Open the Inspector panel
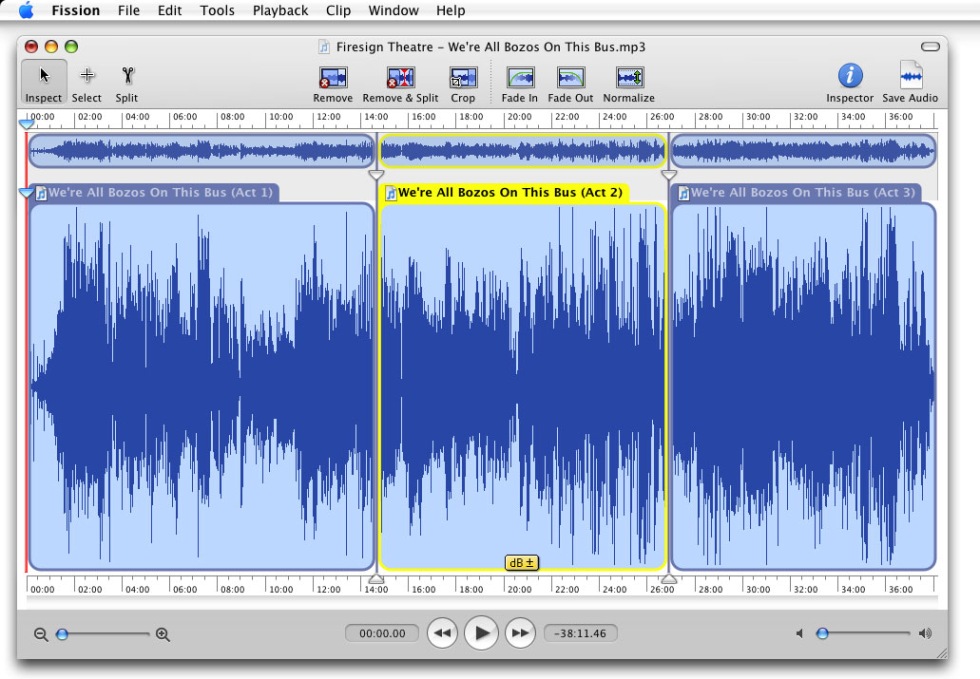This screenshot has width=980, height=679. 850,76
